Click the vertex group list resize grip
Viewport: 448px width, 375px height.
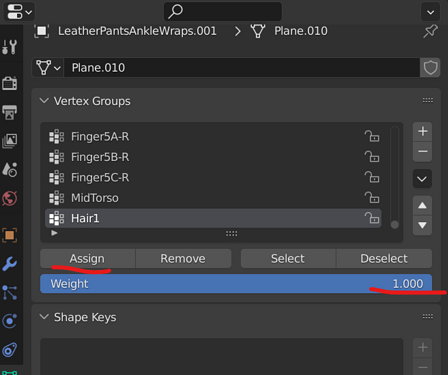(231, 234)
